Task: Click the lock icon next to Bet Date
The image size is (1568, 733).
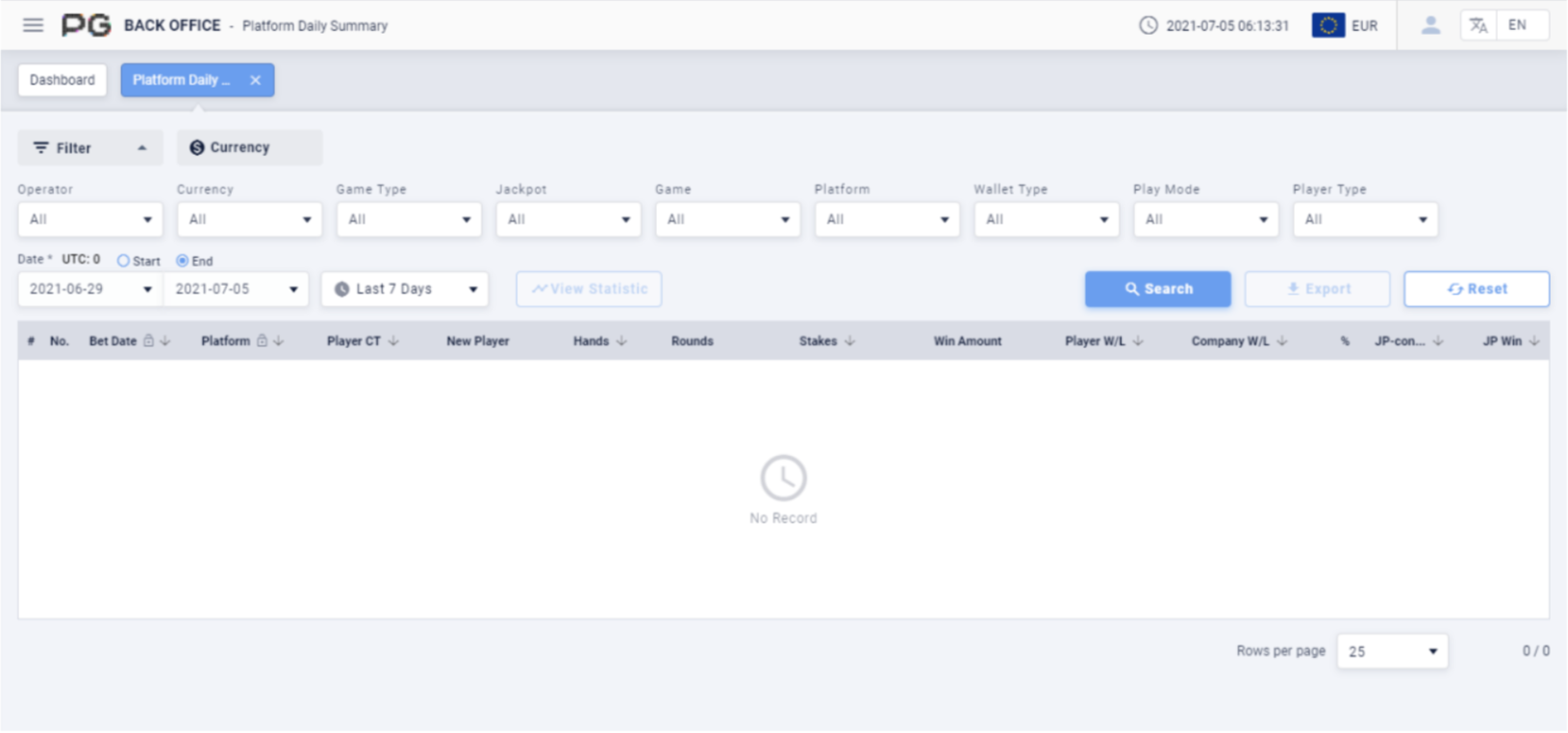Action: click(148, 341)
